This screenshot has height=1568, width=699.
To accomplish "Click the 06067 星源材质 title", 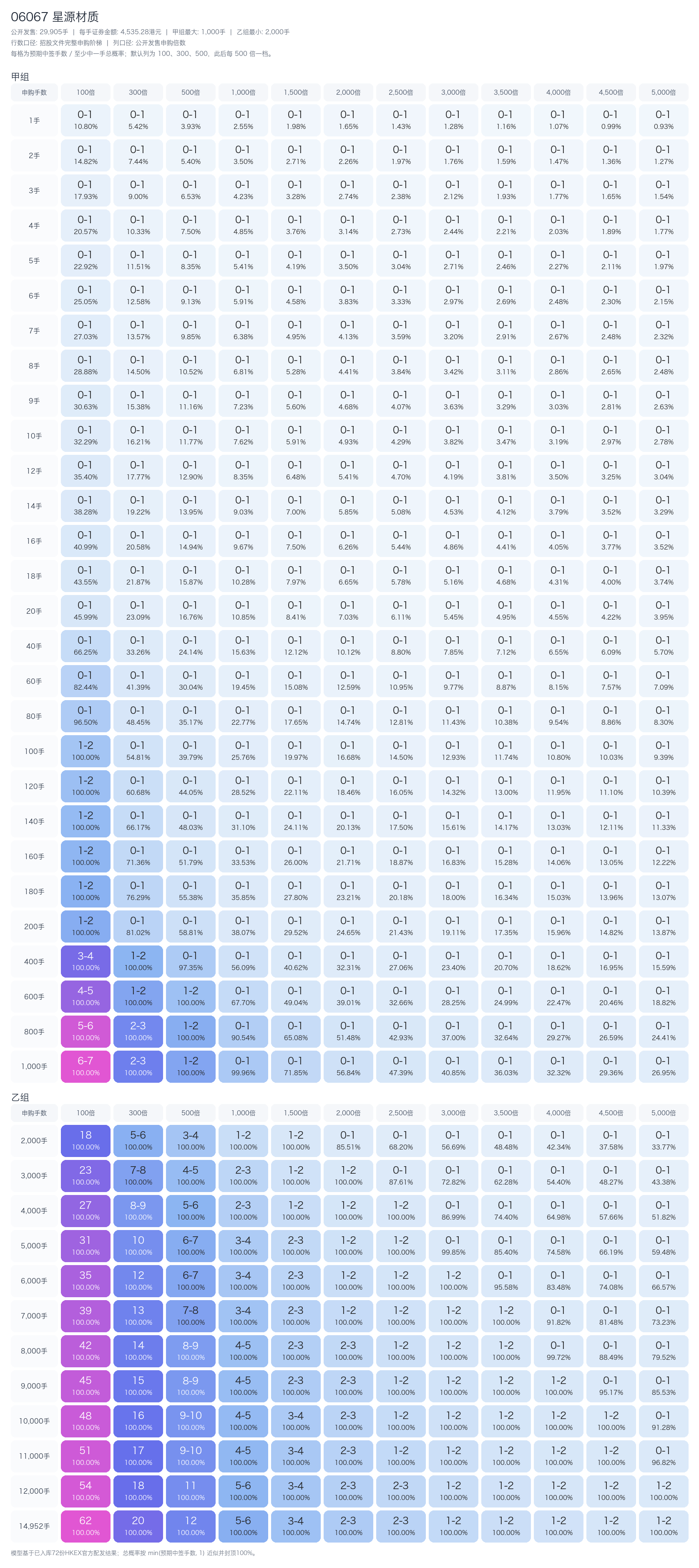I will point(55,17).
